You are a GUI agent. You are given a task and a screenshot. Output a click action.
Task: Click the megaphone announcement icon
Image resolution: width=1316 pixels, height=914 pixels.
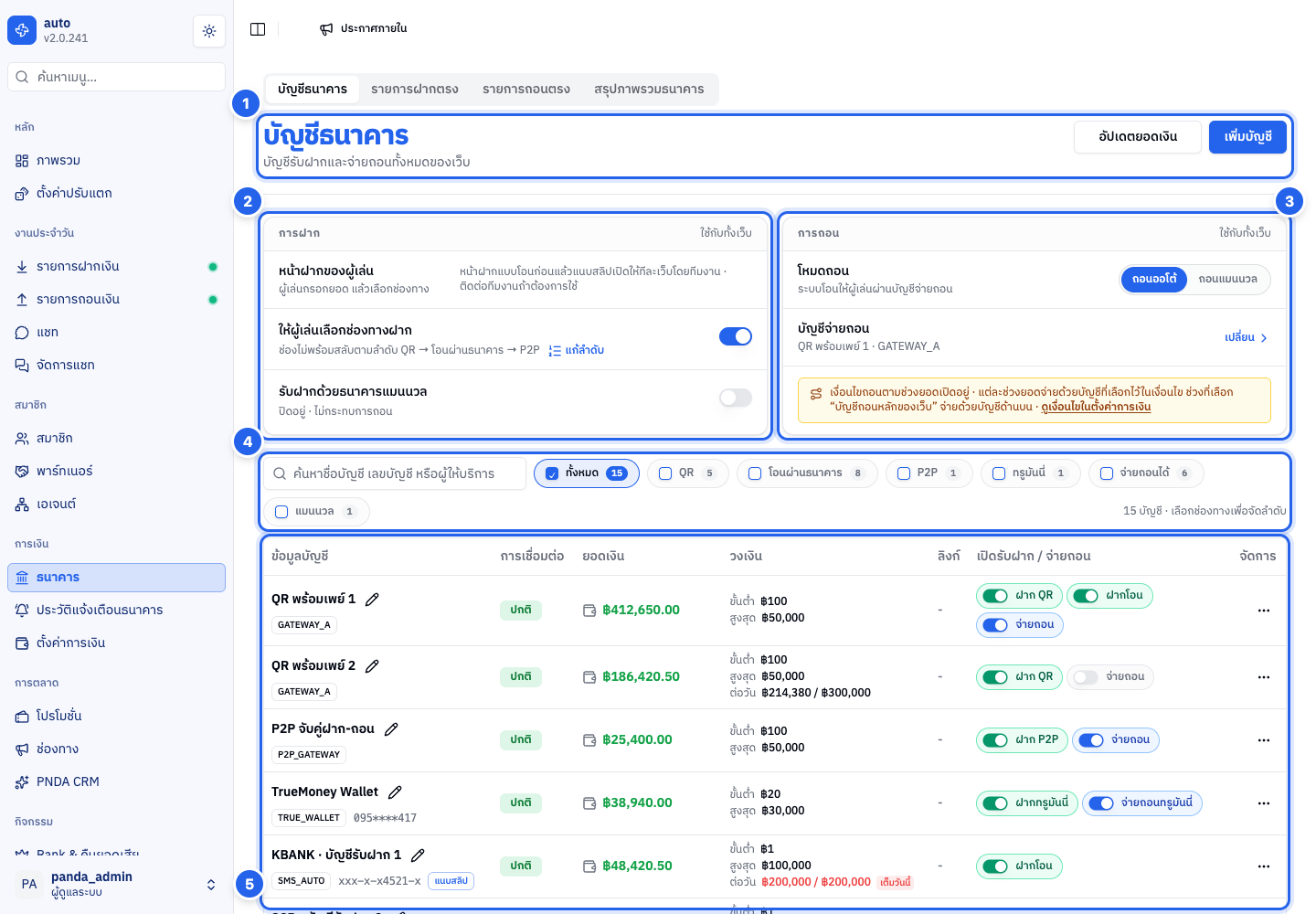click(x=326, y=29)
